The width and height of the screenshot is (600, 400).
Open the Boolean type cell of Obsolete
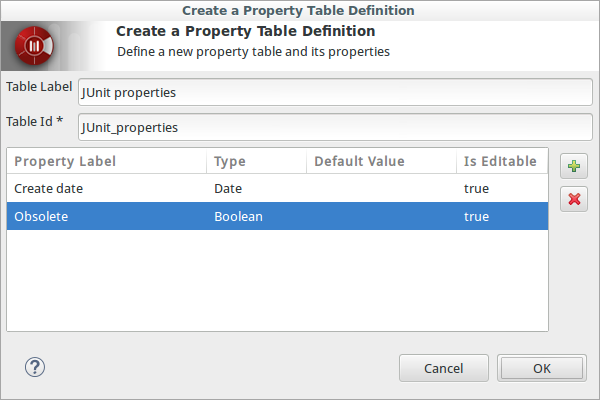pyautogui.click(x=238, y=217)
